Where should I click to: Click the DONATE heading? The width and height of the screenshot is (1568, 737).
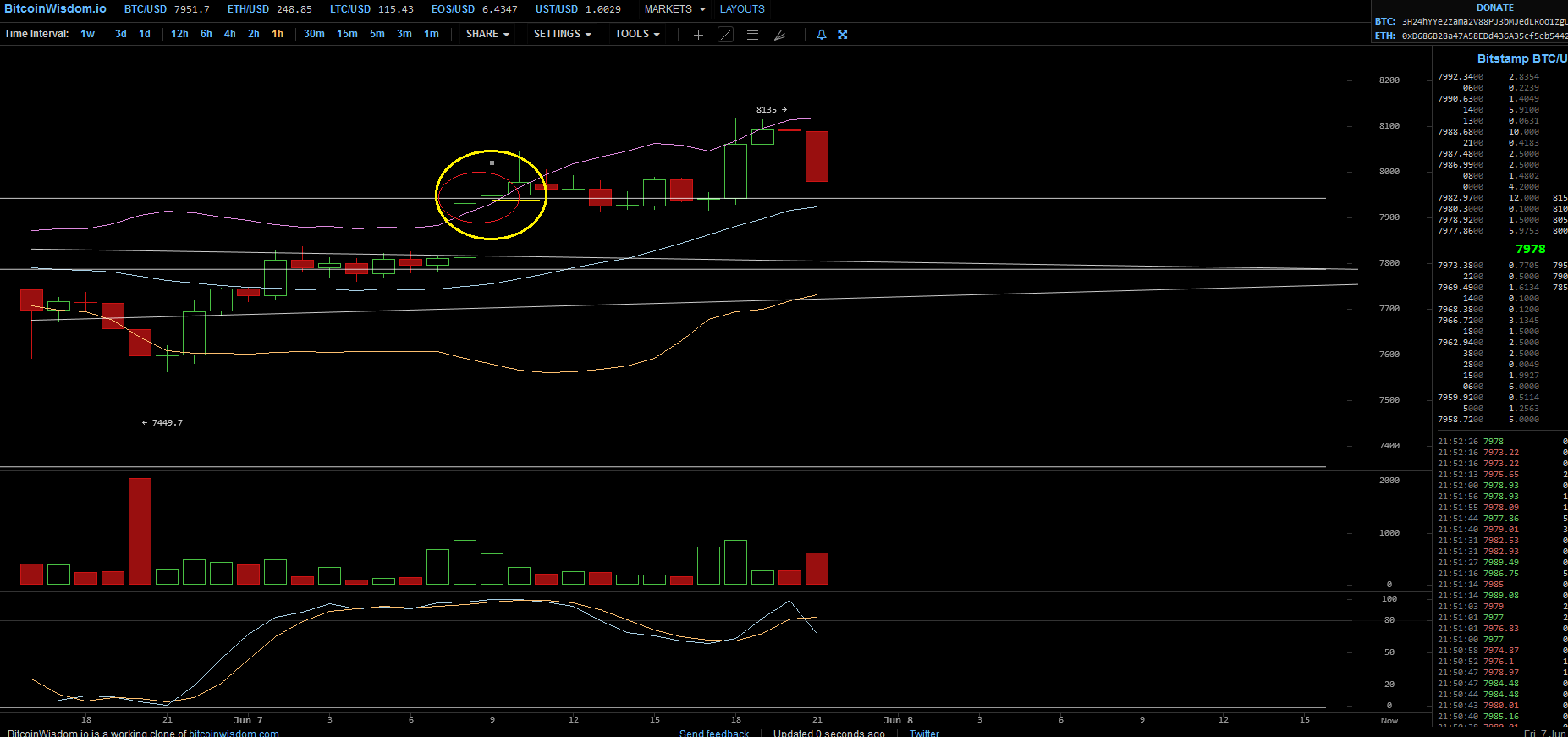(1495, 8)
